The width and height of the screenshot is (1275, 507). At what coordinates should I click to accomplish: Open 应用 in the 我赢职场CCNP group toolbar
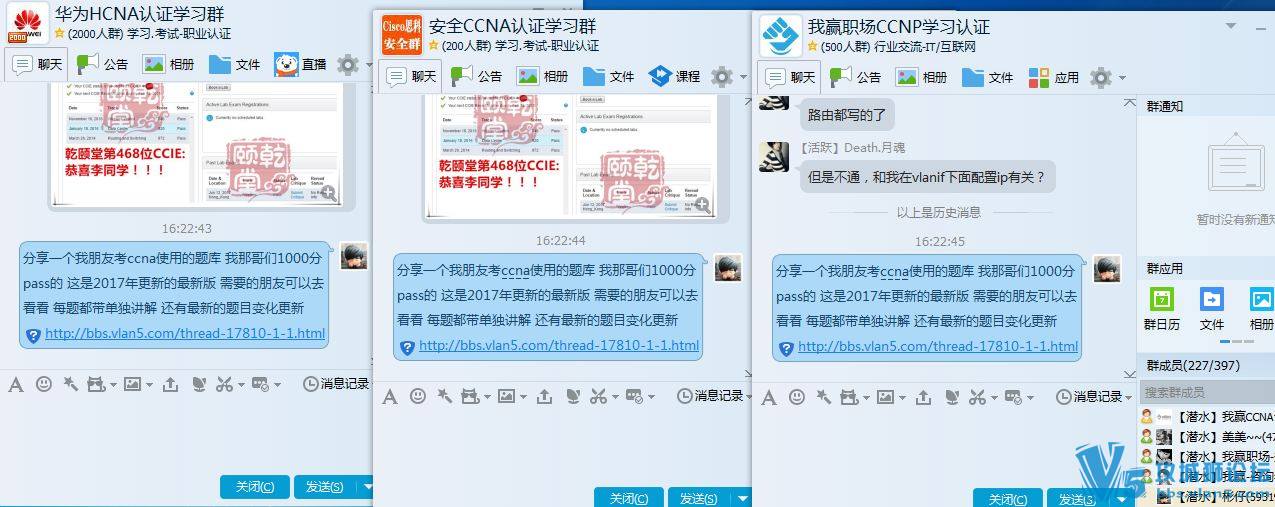[x=1054, y=77]
